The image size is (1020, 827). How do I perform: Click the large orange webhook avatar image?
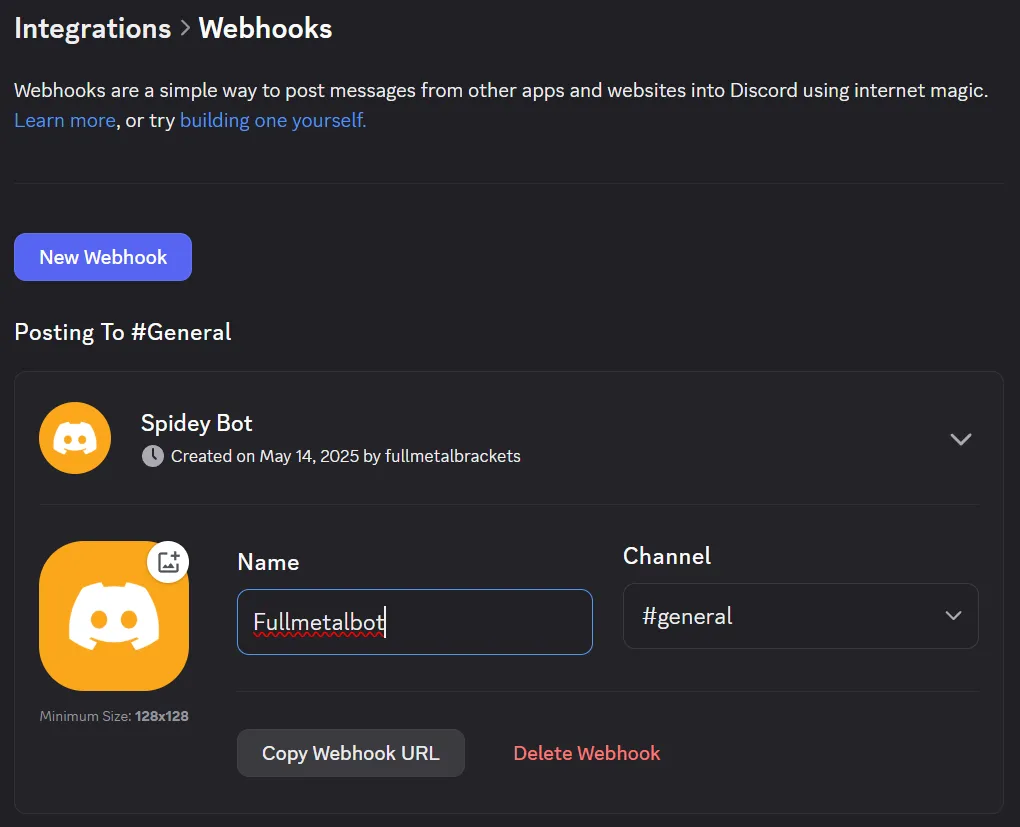click(x=113, y=616)
